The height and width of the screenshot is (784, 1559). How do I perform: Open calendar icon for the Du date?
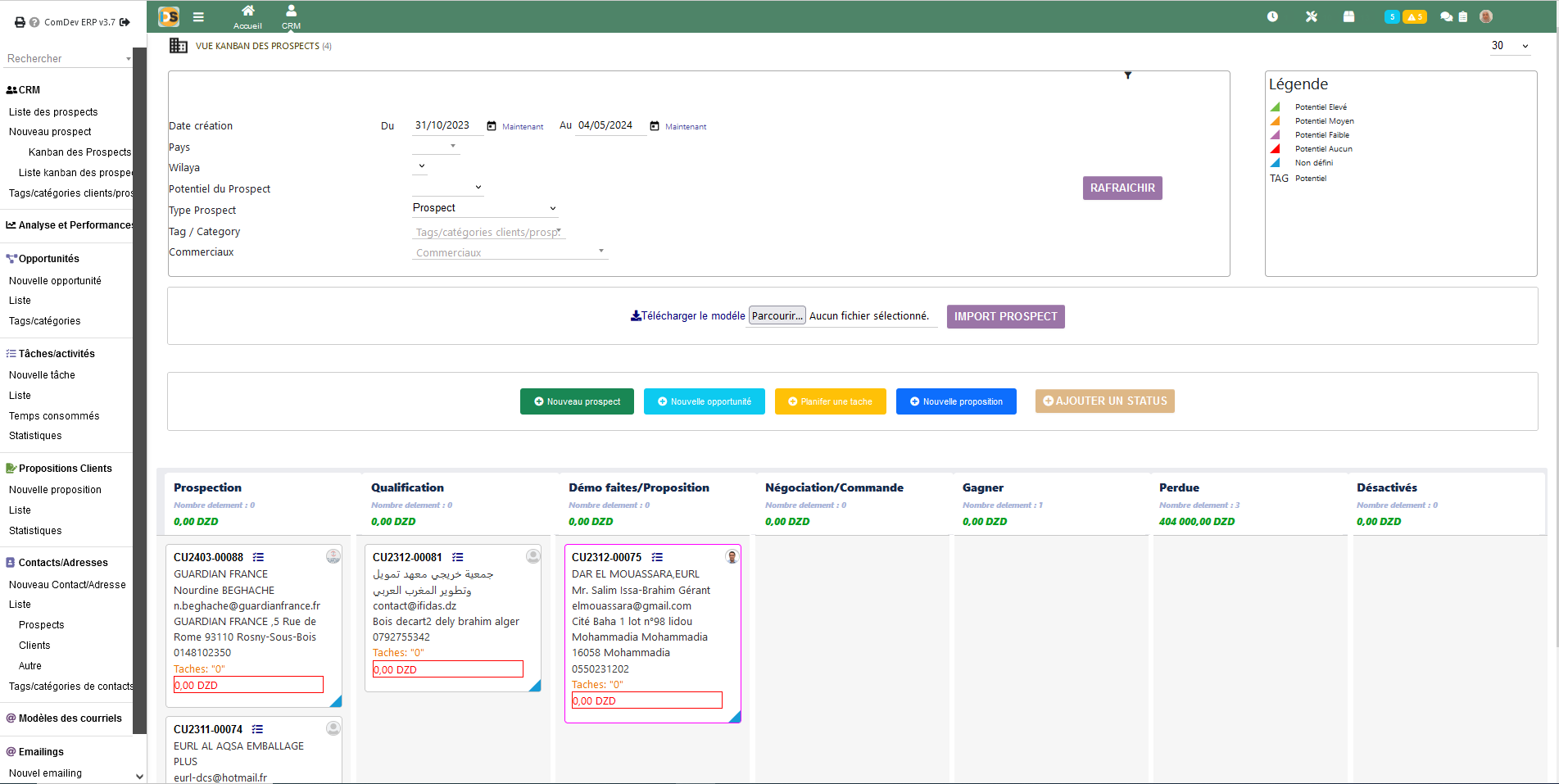[492, 126]
